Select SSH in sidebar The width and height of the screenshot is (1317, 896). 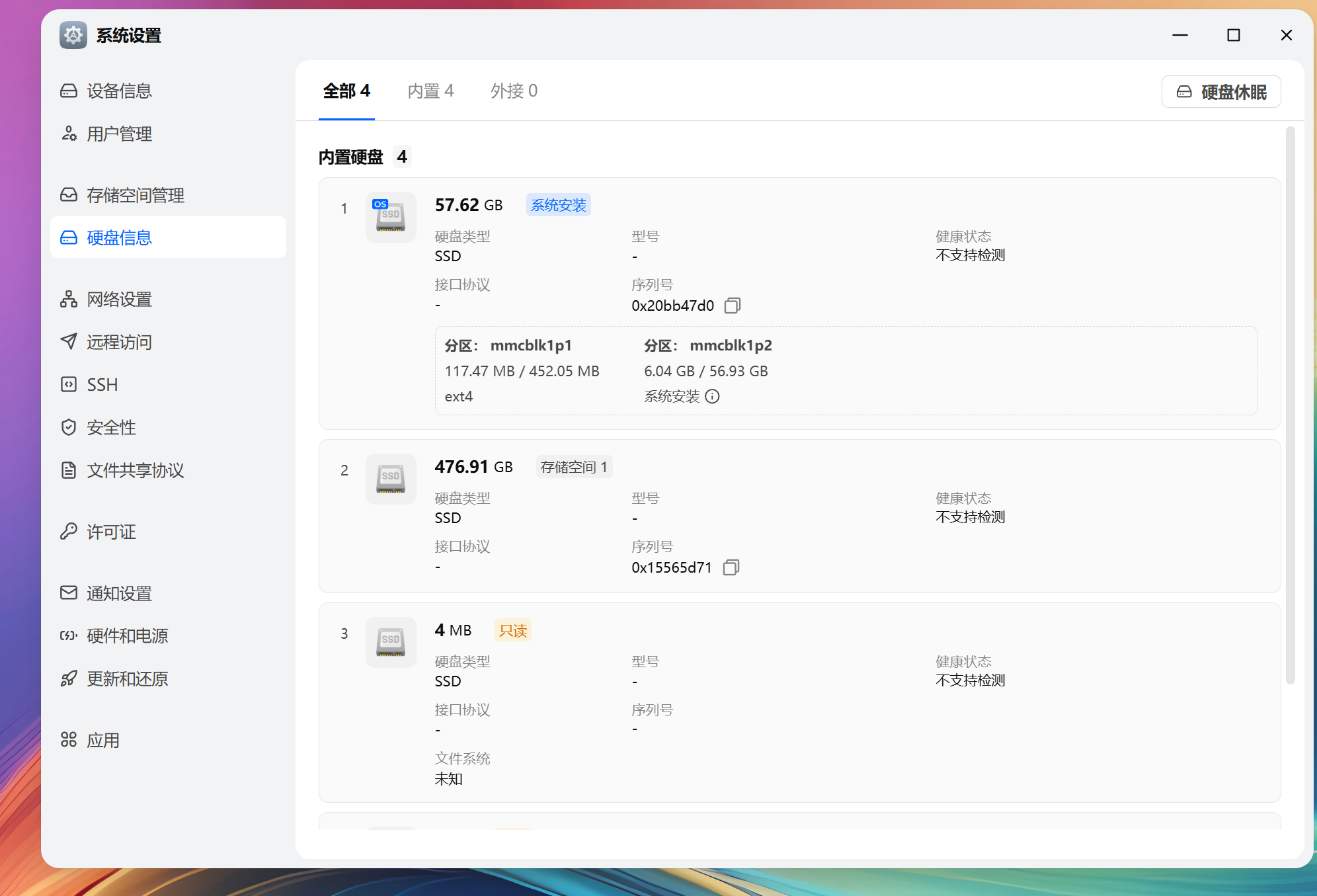point(102,384)
